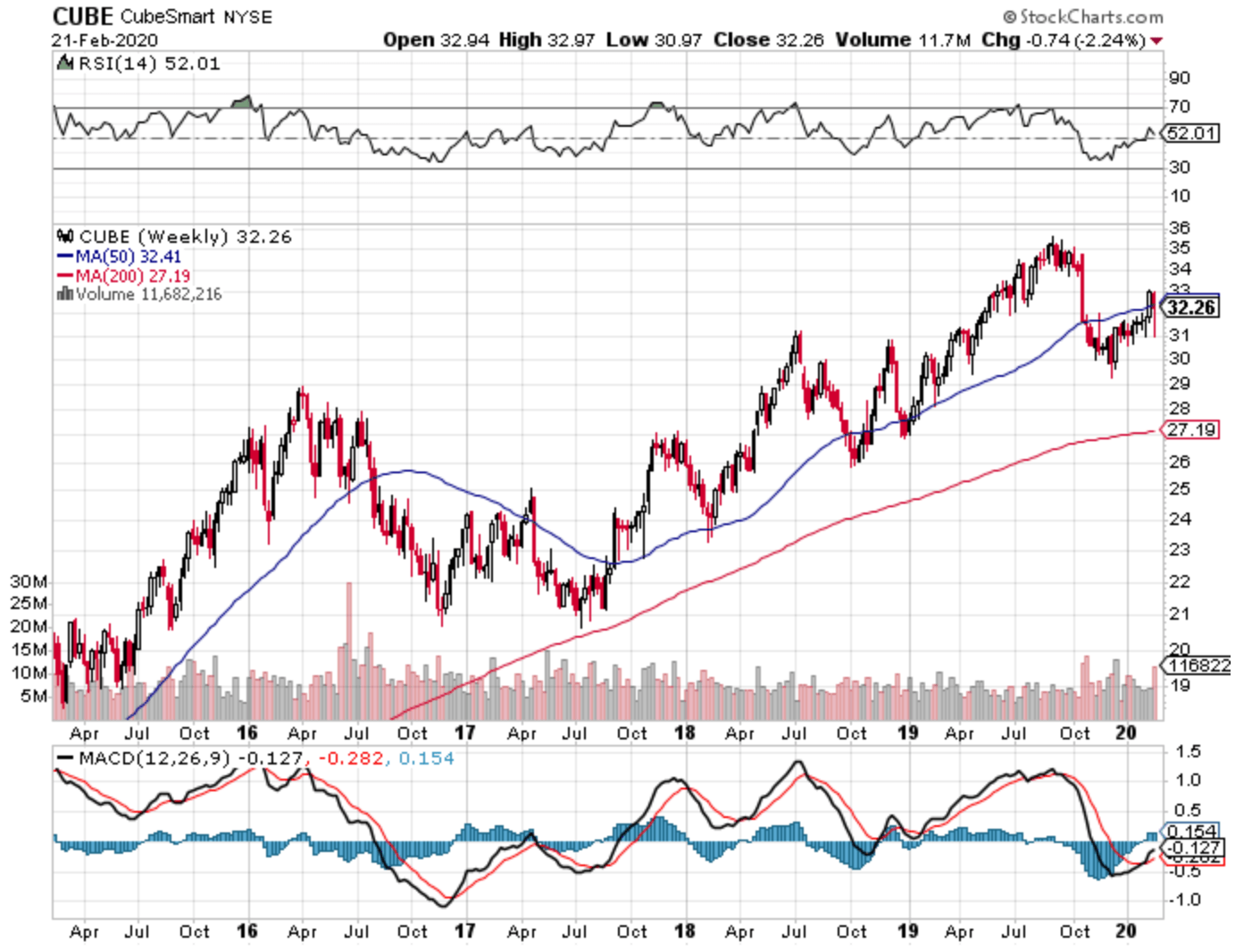Click the 70 level on RSI axis

click(1180, 106)
